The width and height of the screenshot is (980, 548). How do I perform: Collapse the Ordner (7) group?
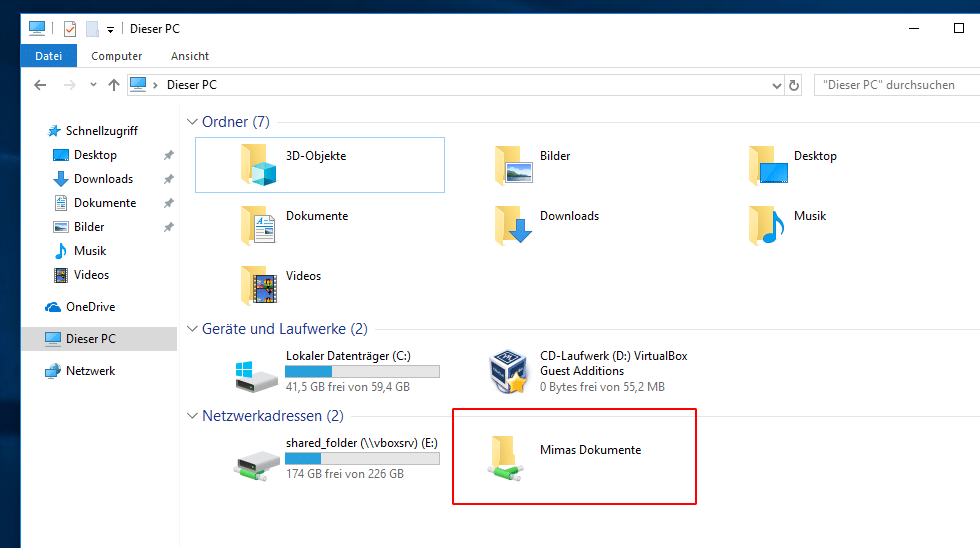point(192,122)
